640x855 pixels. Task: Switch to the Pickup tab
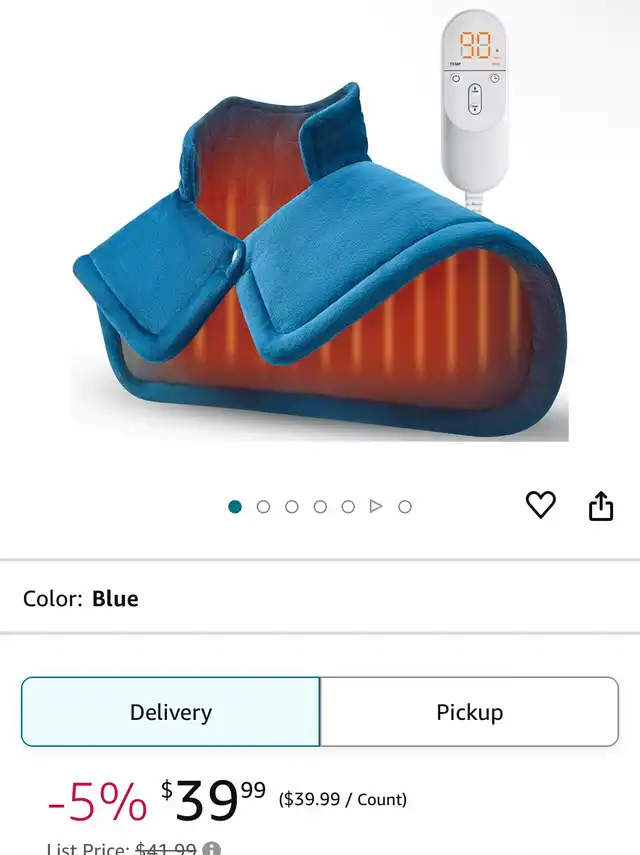(x=469, y=712)
